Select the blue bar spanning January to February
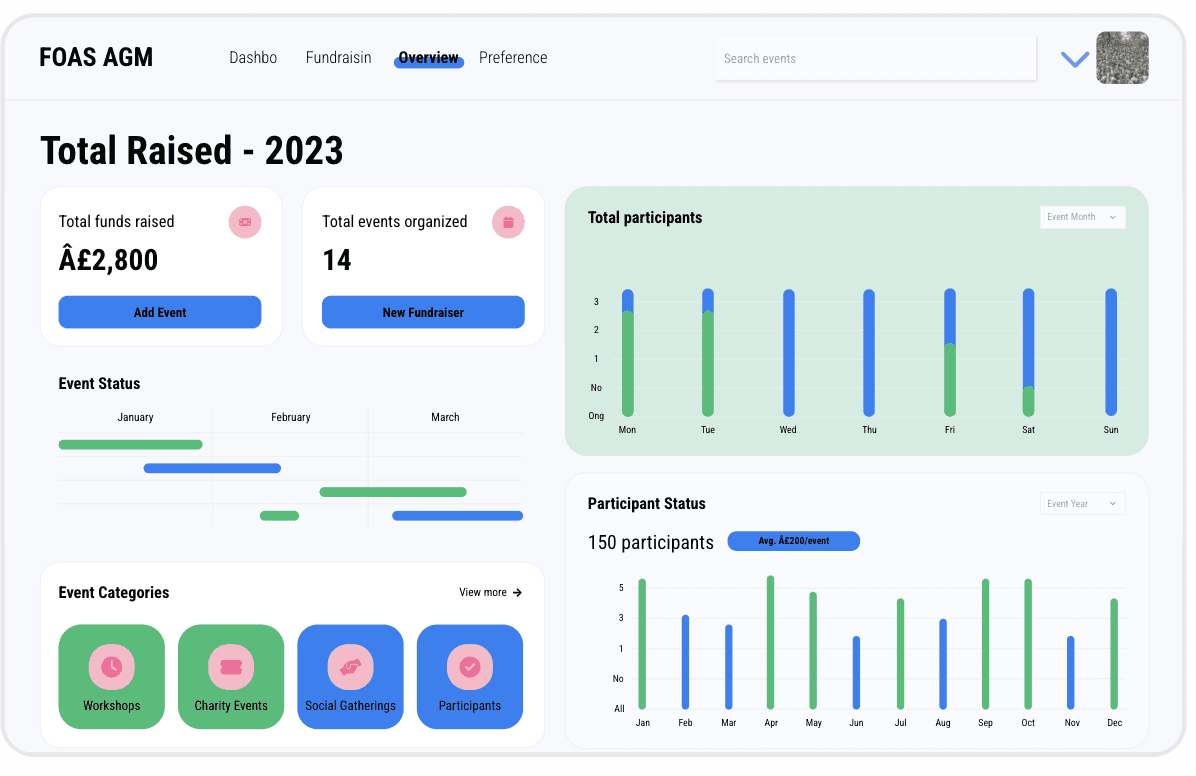 tap(212, 468)
